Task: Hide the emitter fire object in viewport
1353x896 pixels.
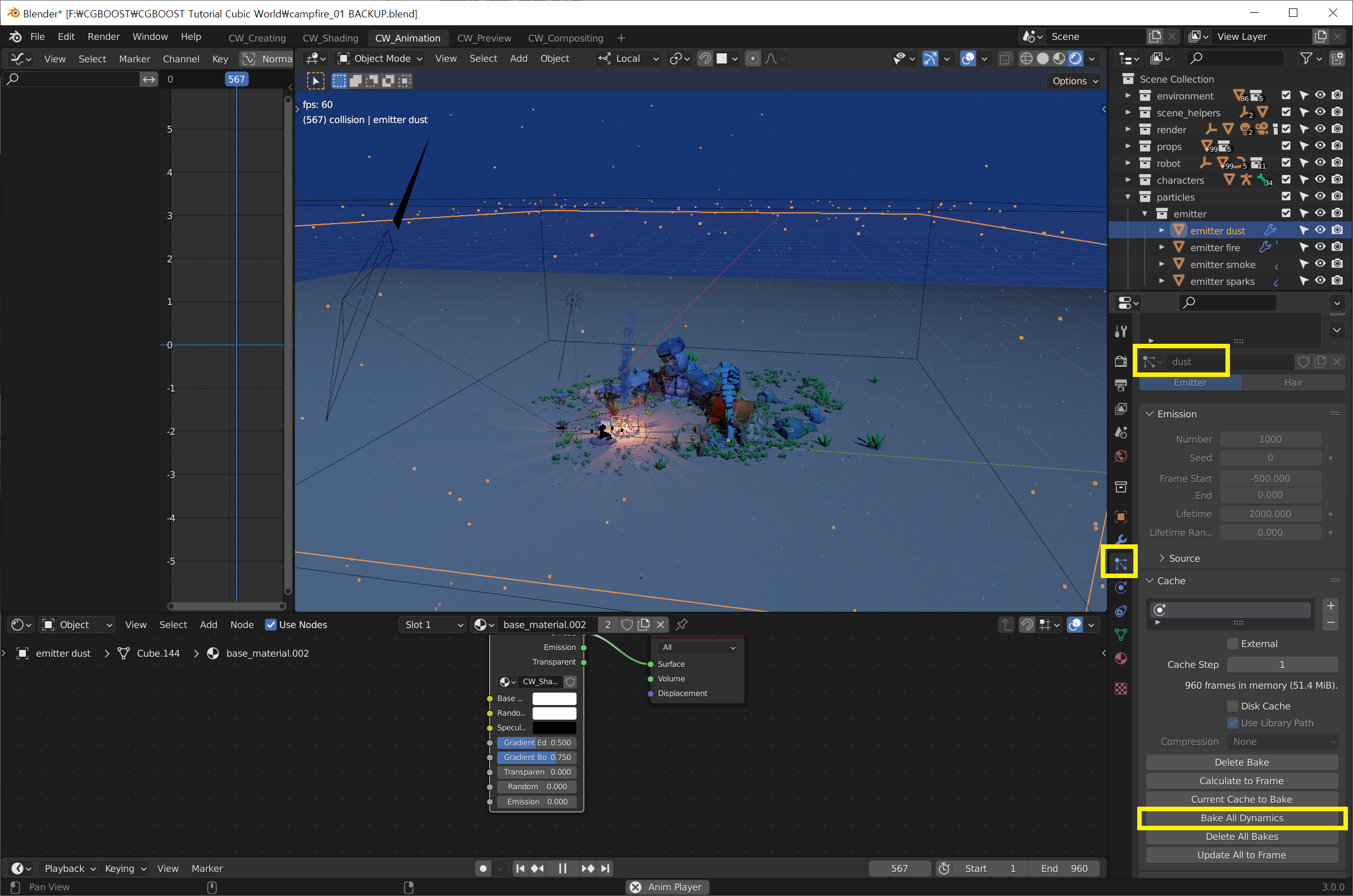Action: [x=1320, y=247]
